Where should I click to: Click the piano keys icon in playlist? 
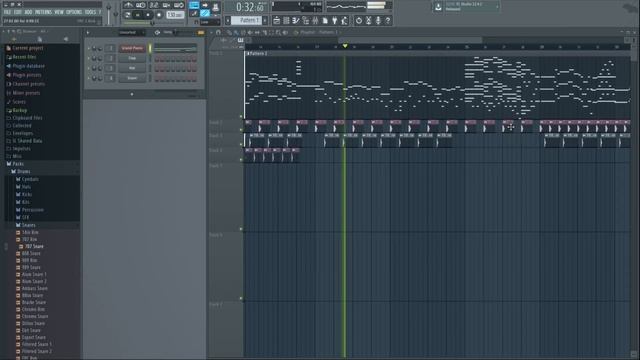pyautogui.click(x=240, y=40)
